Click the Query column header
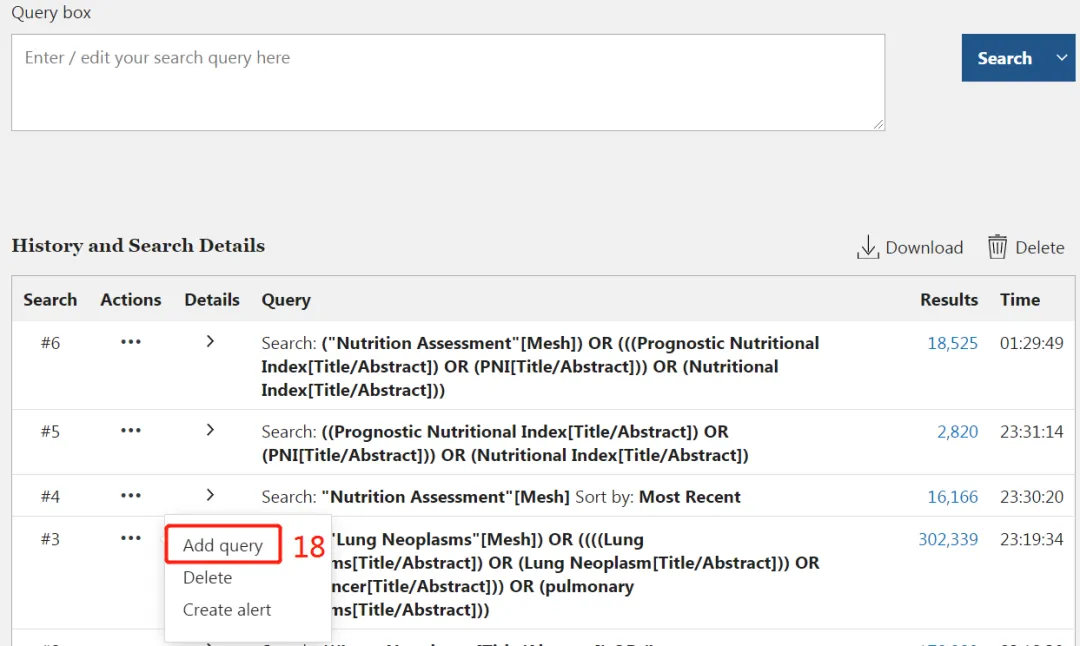The height and width of the screenshot is (646, 1080). click(x=286, y=300)
